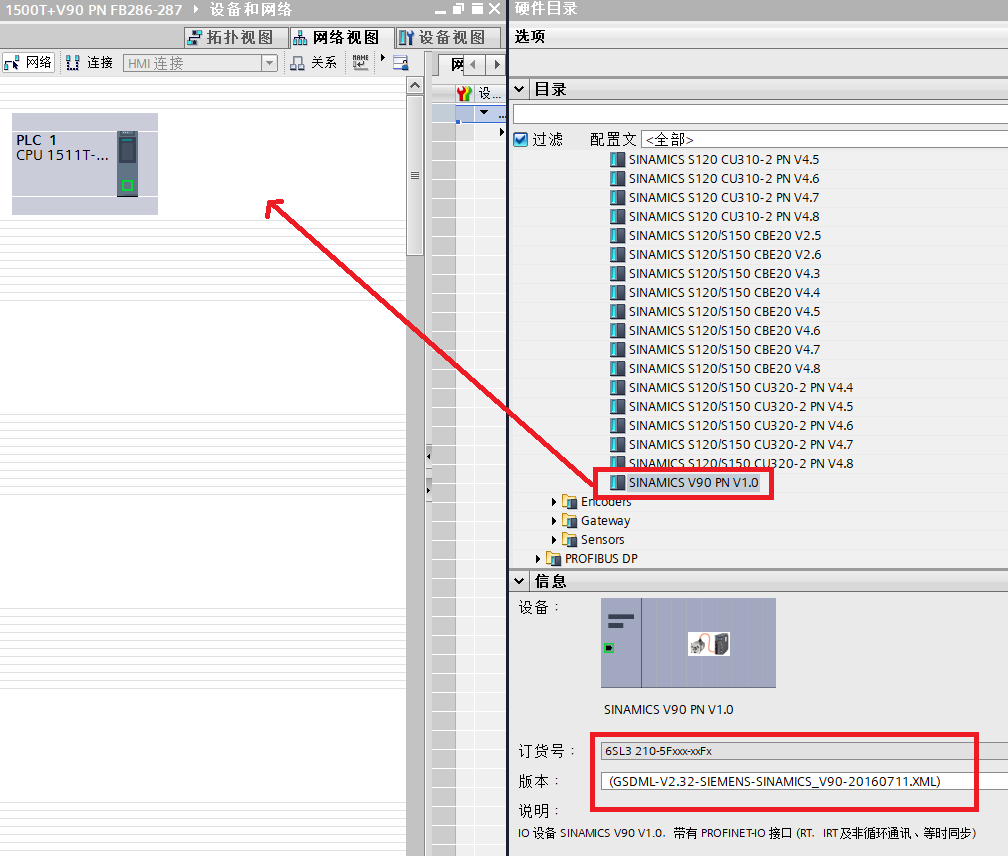Open the HMI 连接 connection type dropdown
Screen dimensions: 1008x857
(269, 63)
